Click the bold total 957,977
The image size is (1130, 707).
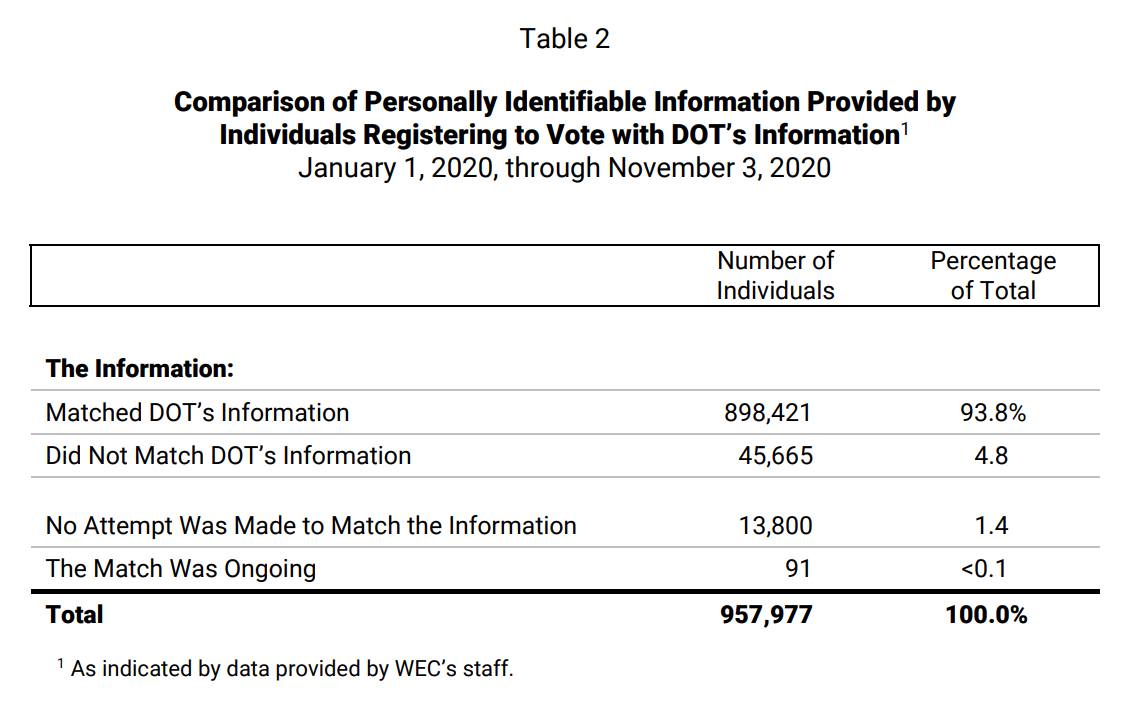point(766,614)
